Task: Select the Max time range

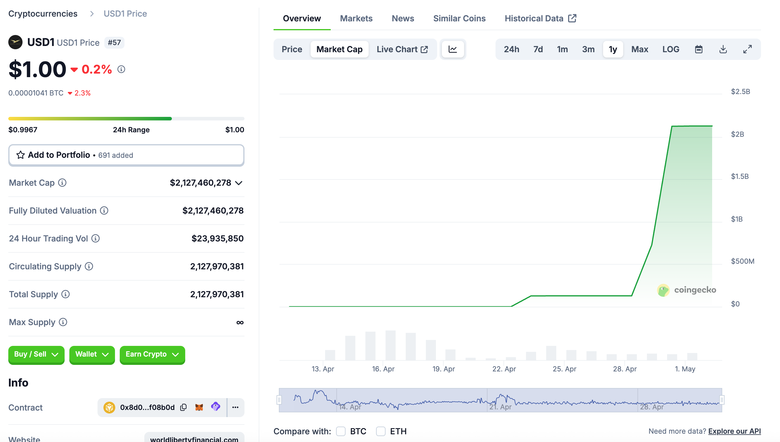Action: click(x=640, y=49)
